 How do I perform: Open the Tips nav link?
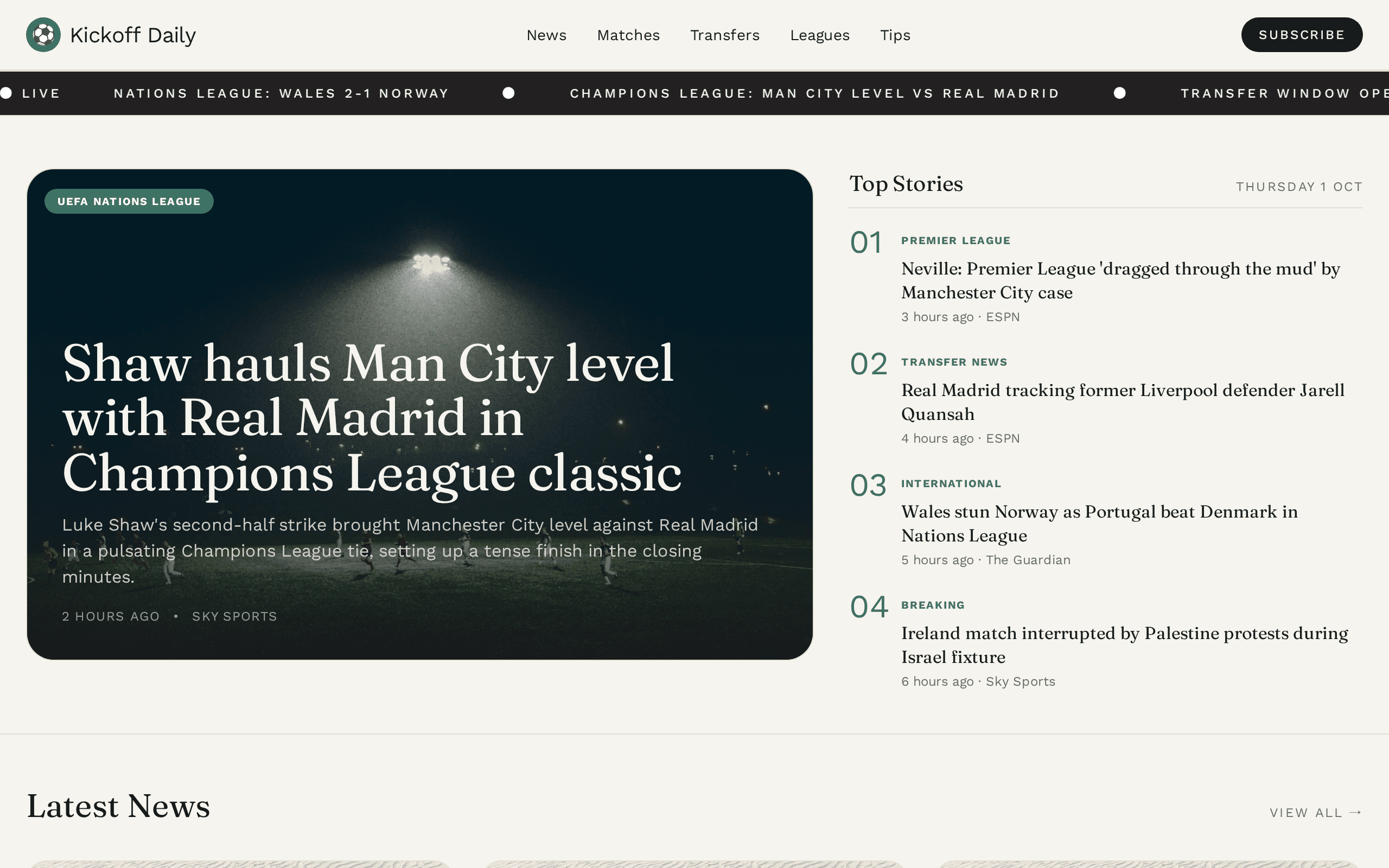[x=895, y=35]
